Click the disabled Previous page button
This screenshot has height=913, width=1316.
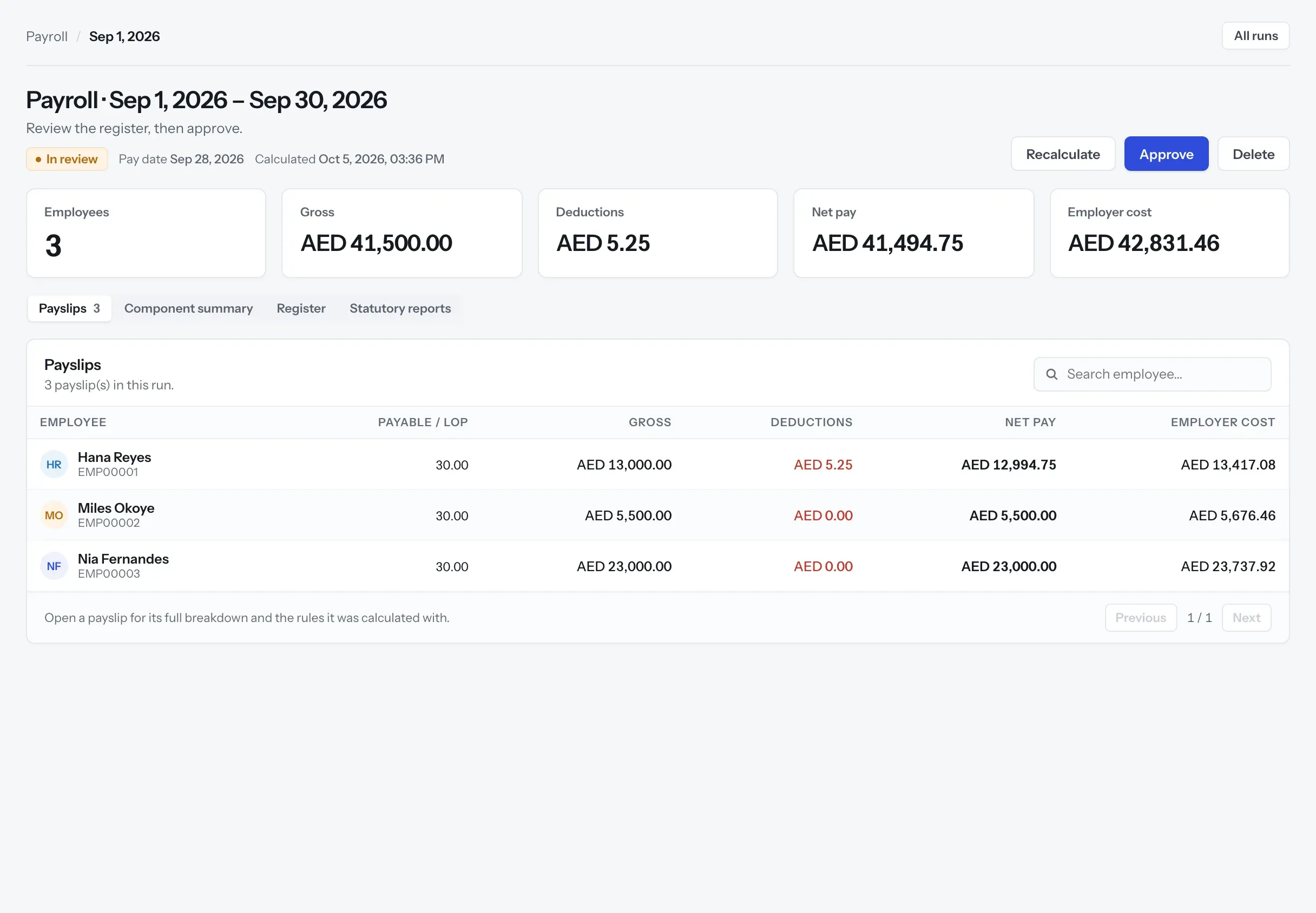point(1140,618)
